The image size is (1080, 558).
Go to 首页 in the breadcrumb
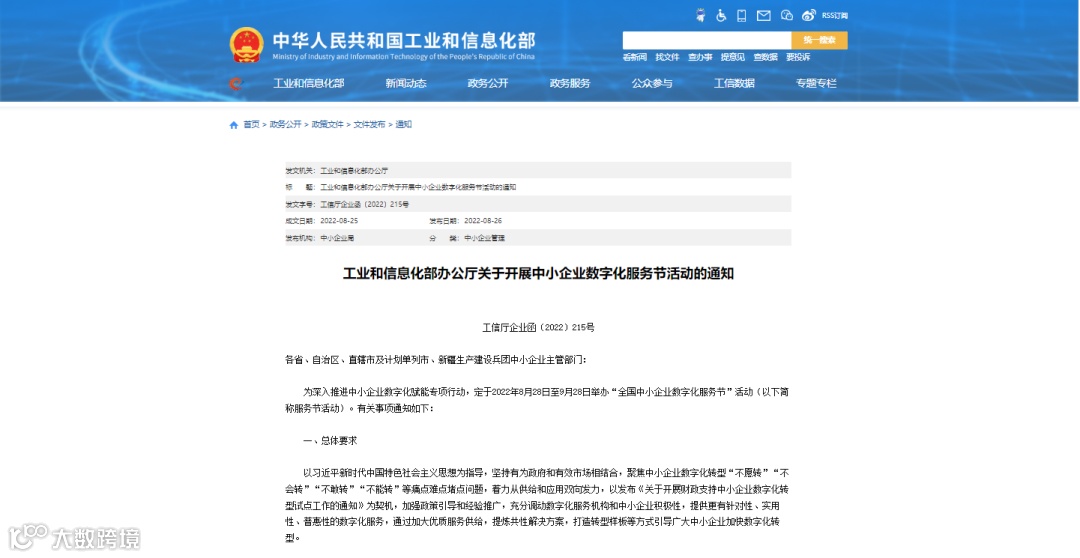pyautogui.click(x=251, y=125)
